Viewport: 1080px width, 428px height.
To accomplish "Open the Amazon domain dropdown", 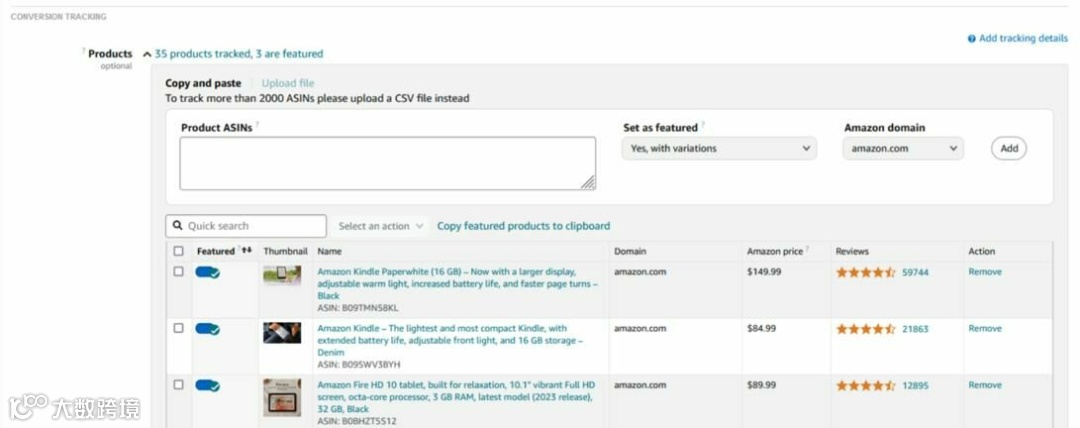I will [903, 149].
